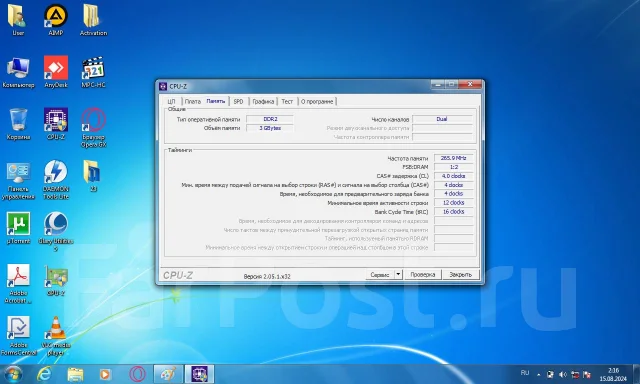Click the Action Center flag tray icon
Image resolution: width=640 pixels, height=384 pixels.
pos(587,374)
